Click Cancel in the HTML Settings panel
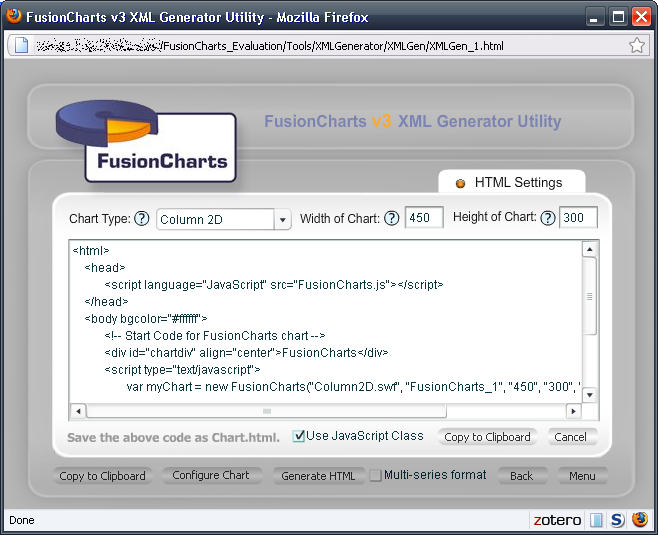The width and height of the screenshot is (658, 535). pyautogui.click(x=571, y=437)
